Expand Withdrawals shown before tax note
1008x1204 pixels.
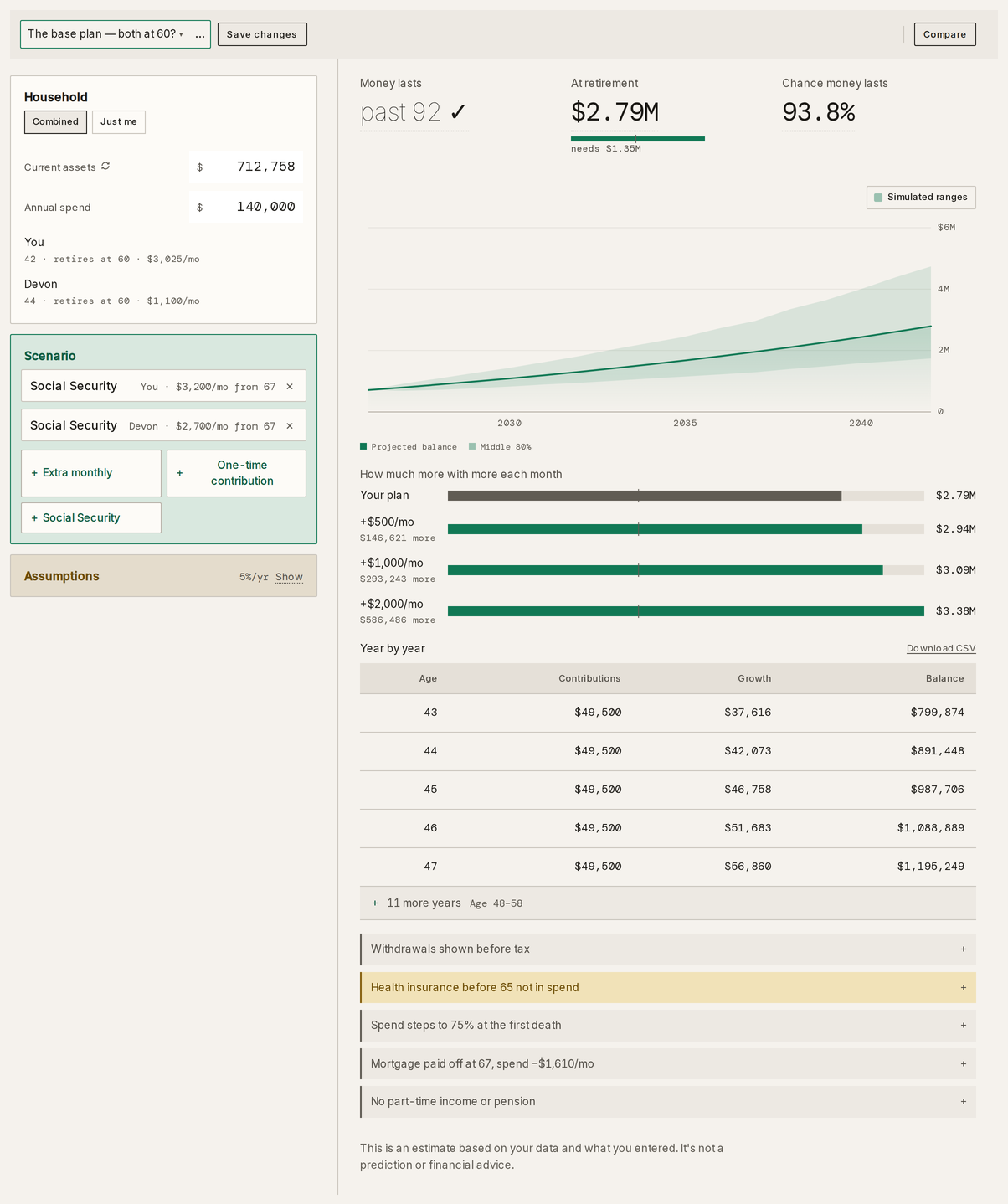tap(668, 949)
